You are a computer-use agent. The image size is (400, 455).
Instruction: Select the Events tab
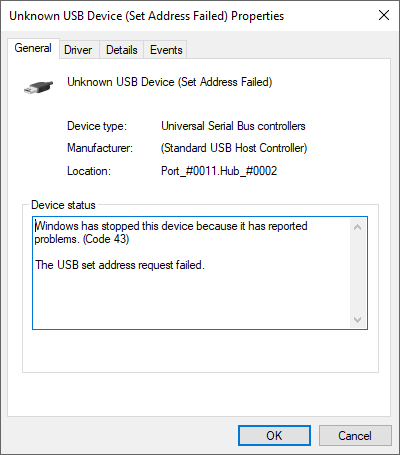(x=166, y=50)
